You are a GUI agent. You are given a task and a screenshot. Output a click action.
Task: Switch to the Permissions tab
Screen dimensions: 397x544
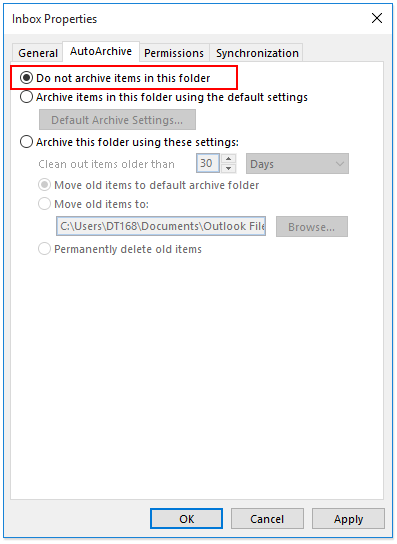pyautogui.click(x=174, y=53)
